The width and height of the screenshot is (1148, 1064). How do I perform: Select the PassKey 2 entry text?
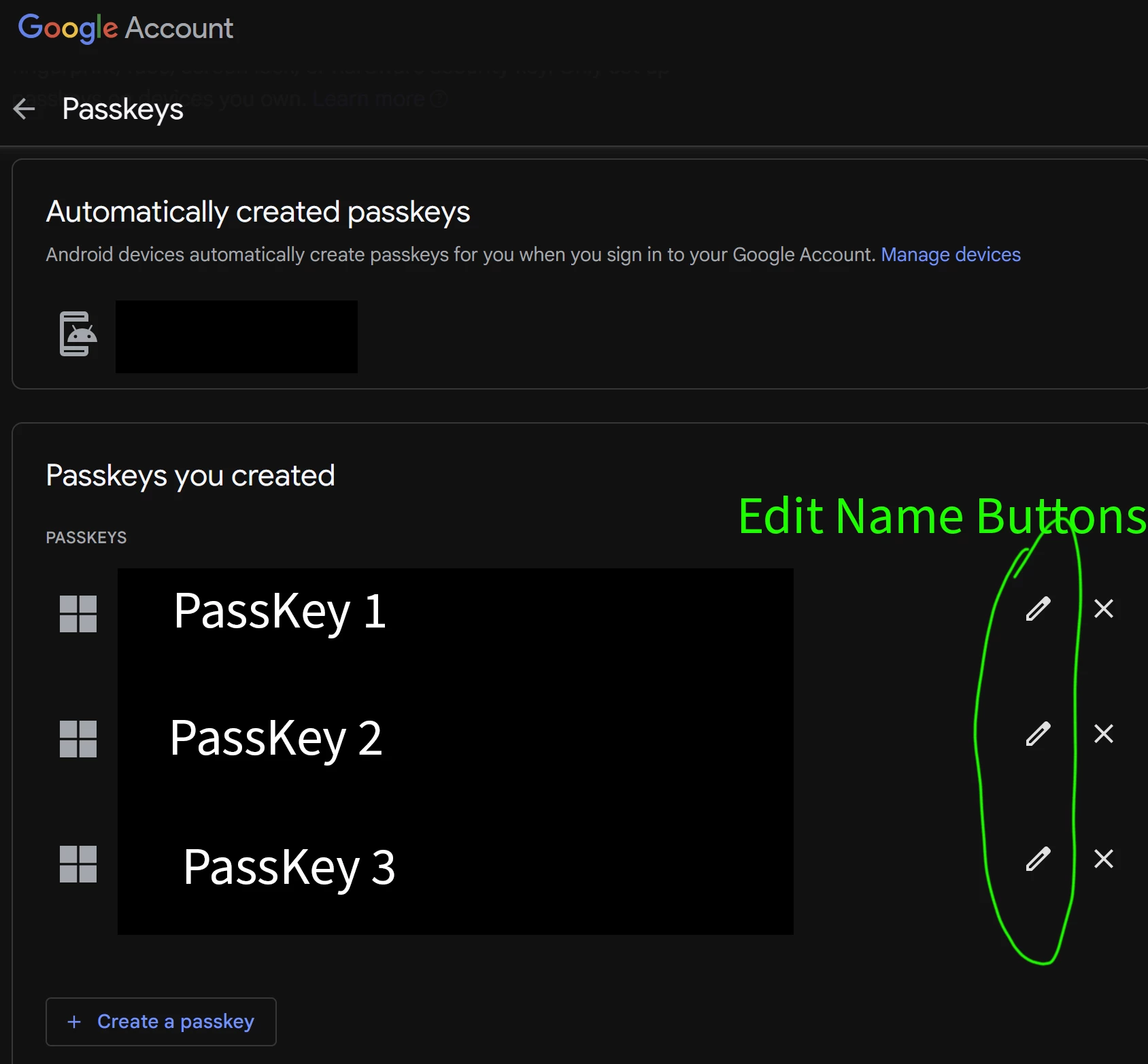pyautogui.click(x=276, y=738)
